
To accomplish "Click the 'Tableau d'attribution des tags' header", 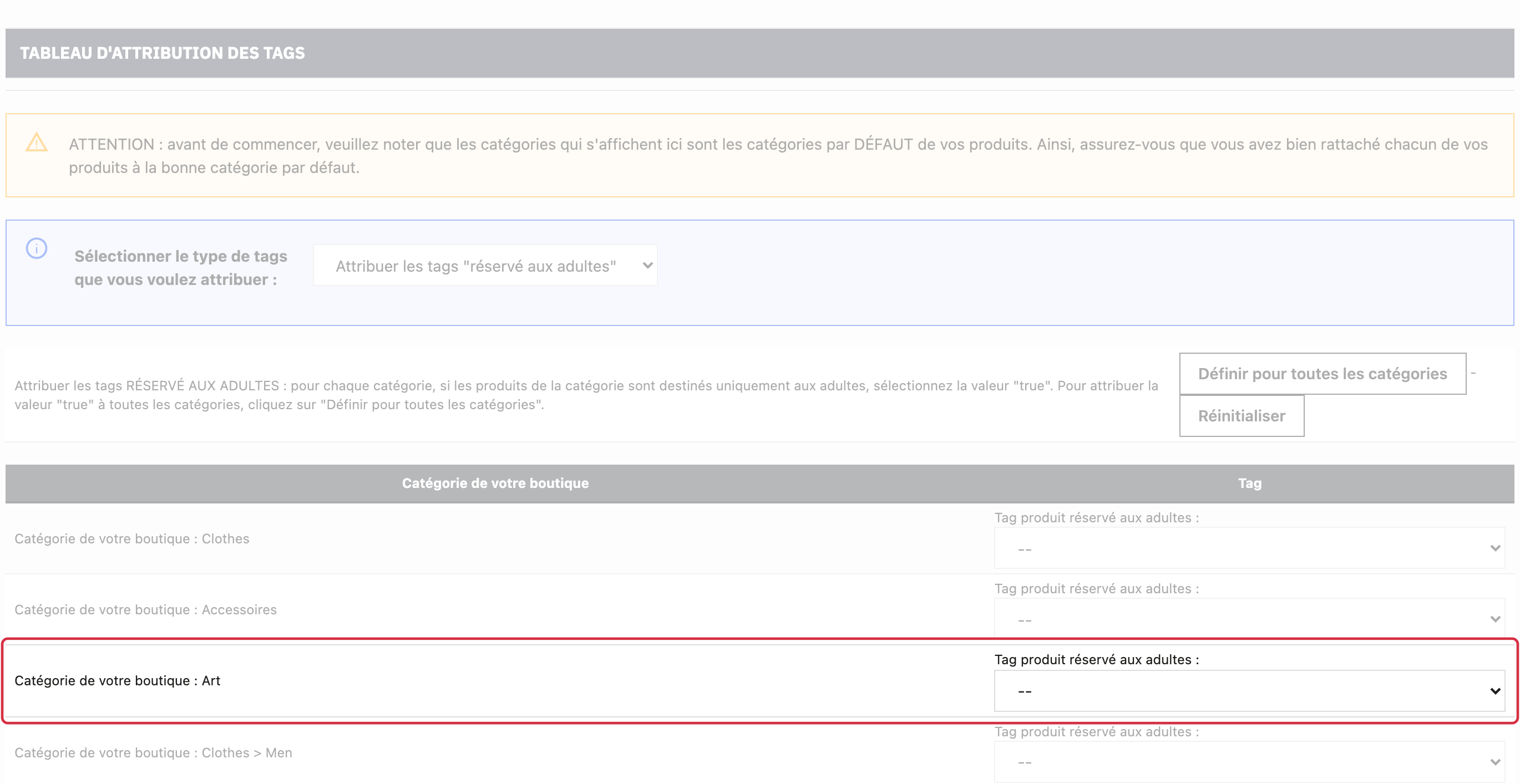I will pyautogui.click(x=163, y=53).
